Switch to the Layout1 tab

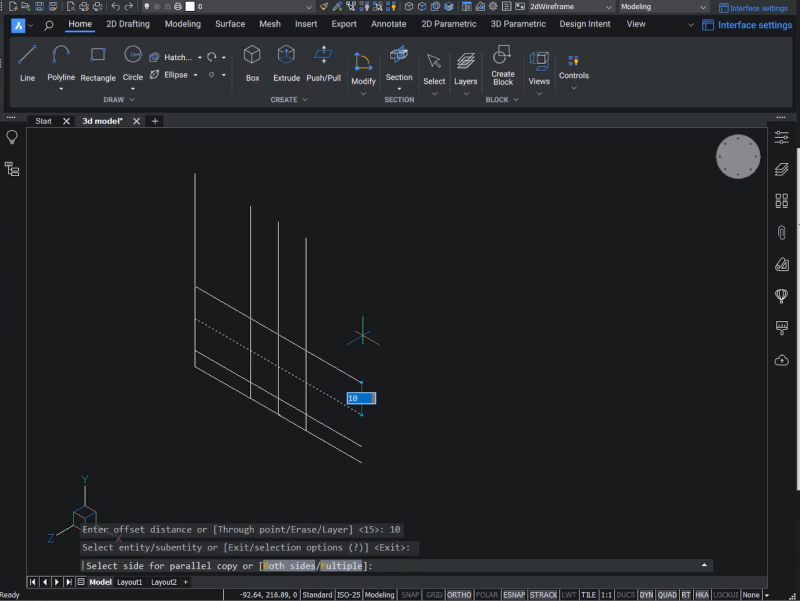128,581
